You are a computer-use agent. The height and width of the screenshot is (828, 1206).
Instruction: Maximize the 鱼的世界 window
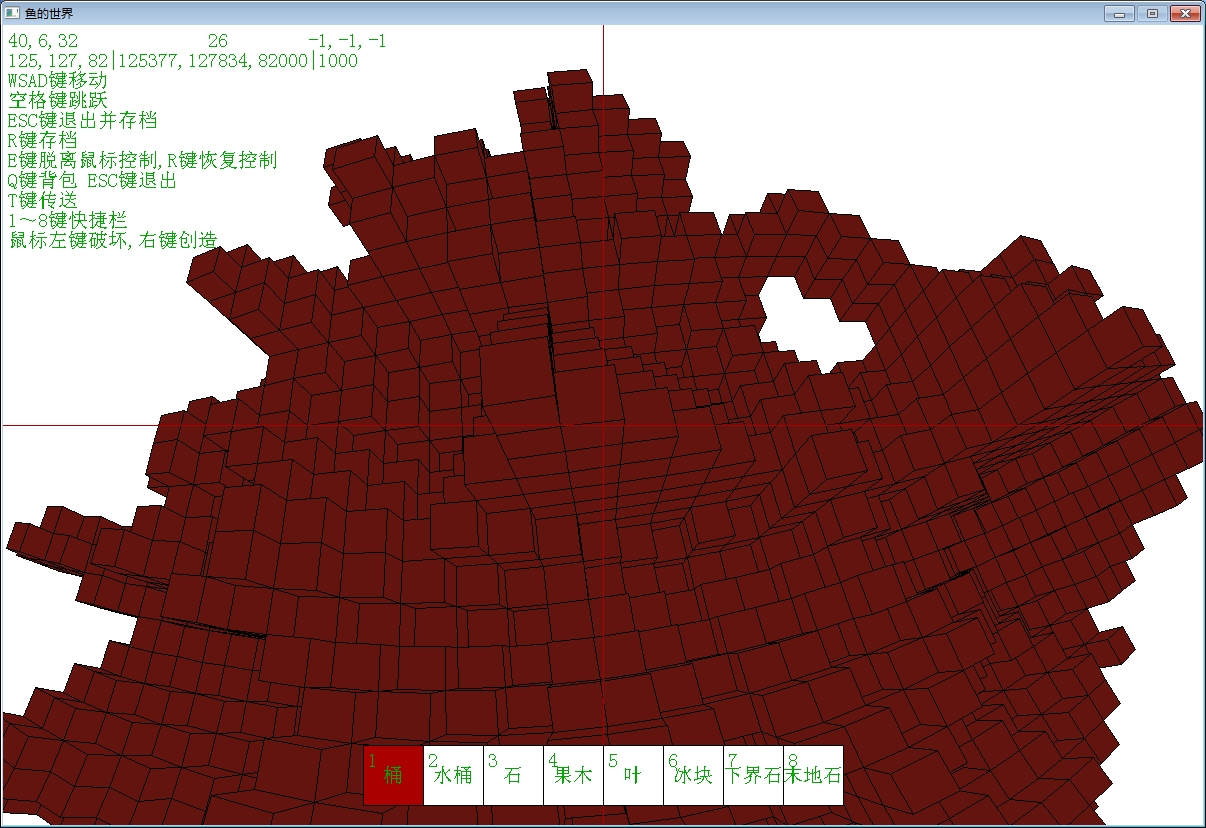pyautogui.click(x=1152, y=13)
